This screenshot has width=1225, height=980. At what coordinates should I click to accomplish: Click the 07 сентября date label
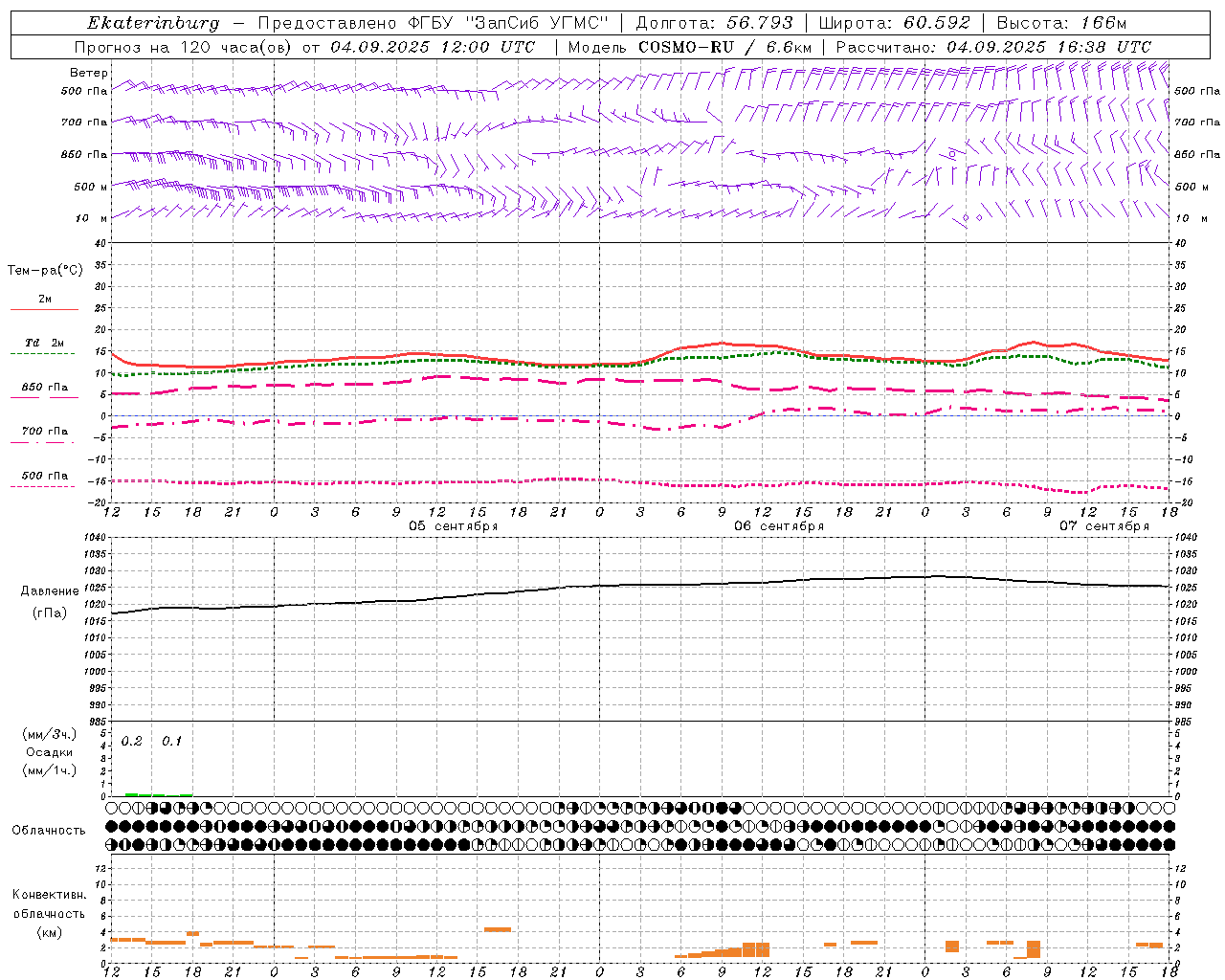1104,526
